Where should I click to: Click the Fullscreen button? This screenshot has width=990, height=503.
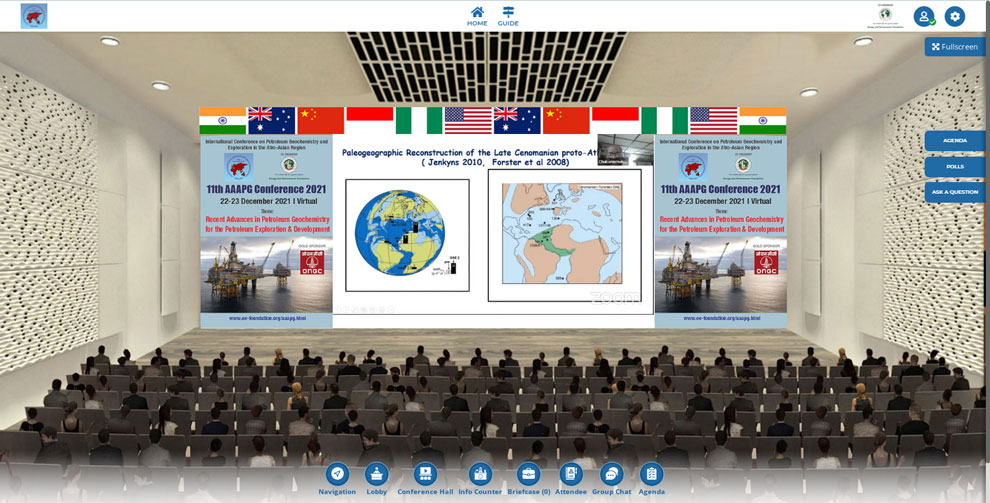(x=955, y=47)
